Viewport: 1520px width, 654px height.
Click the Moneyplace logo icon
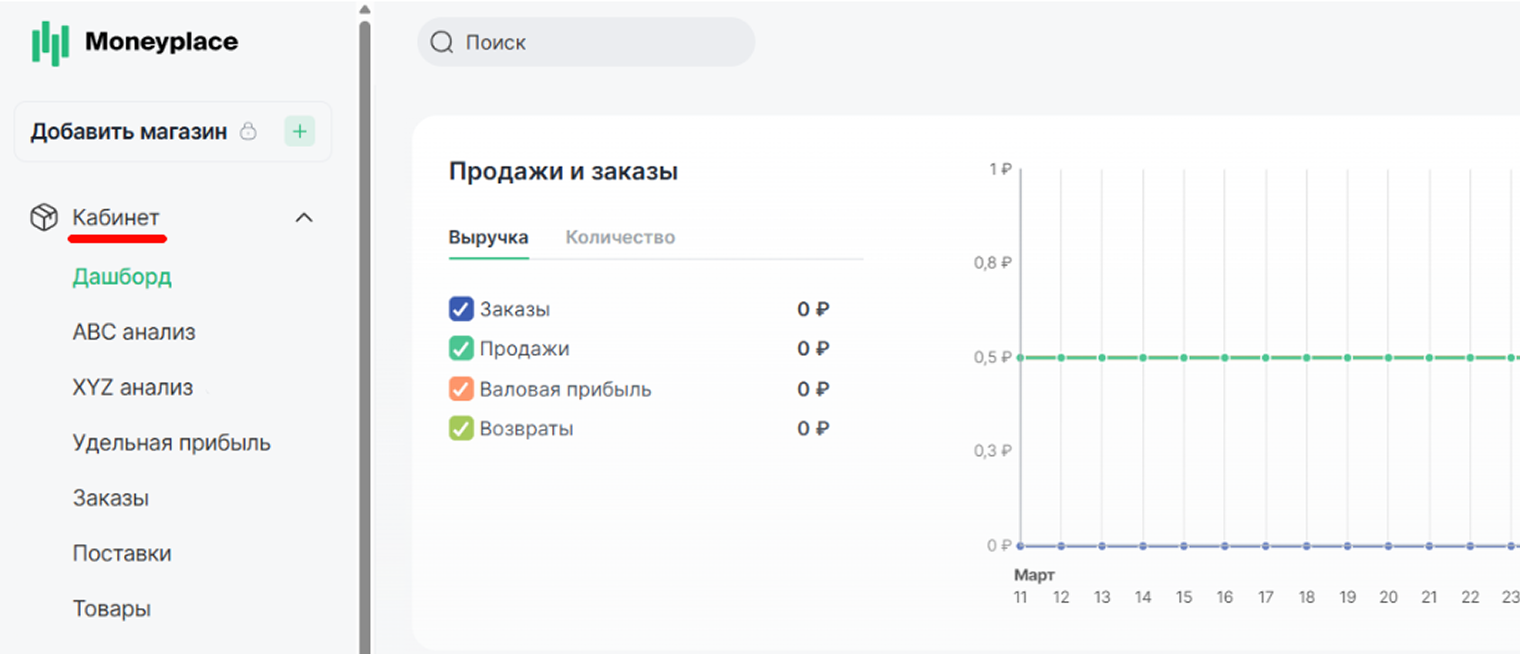[50, 44]
